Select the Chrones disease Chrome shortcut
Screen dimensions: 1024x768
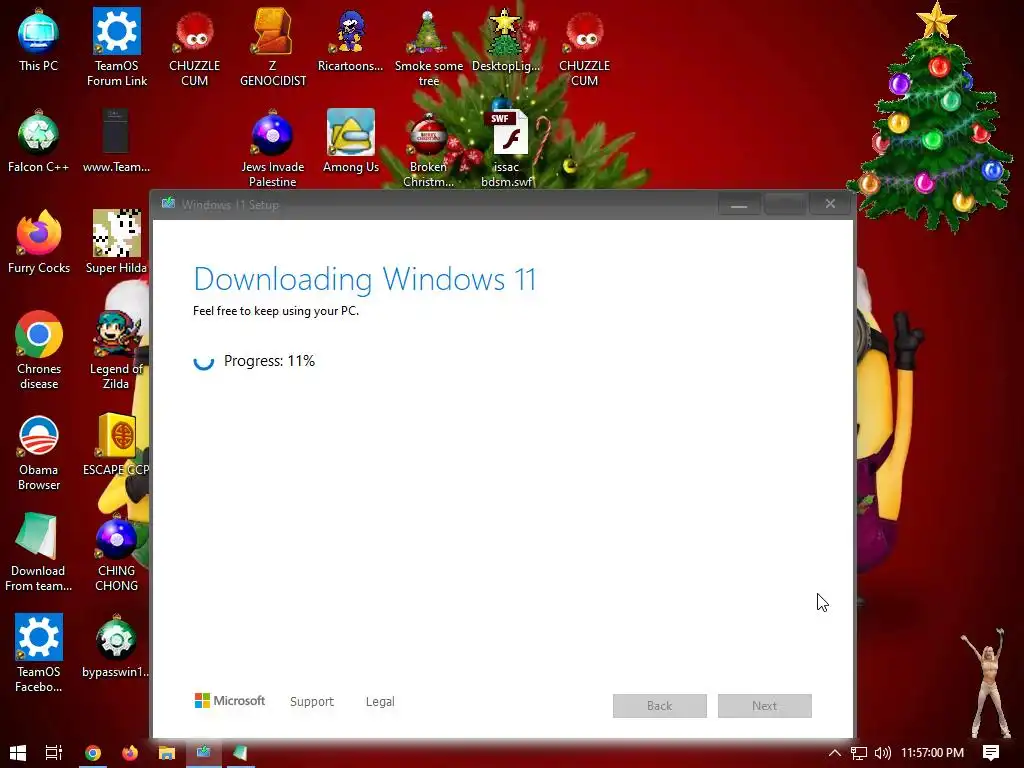pyautogui.click(x=39, y=351)
